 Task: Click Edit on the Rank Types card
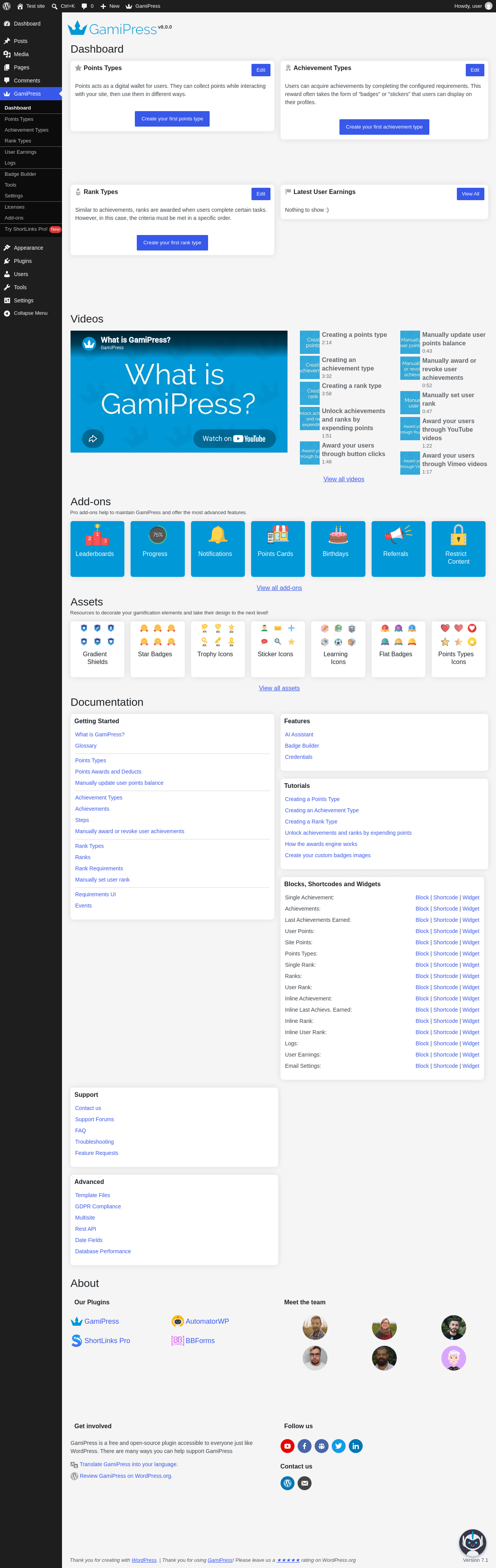[261, 194]
